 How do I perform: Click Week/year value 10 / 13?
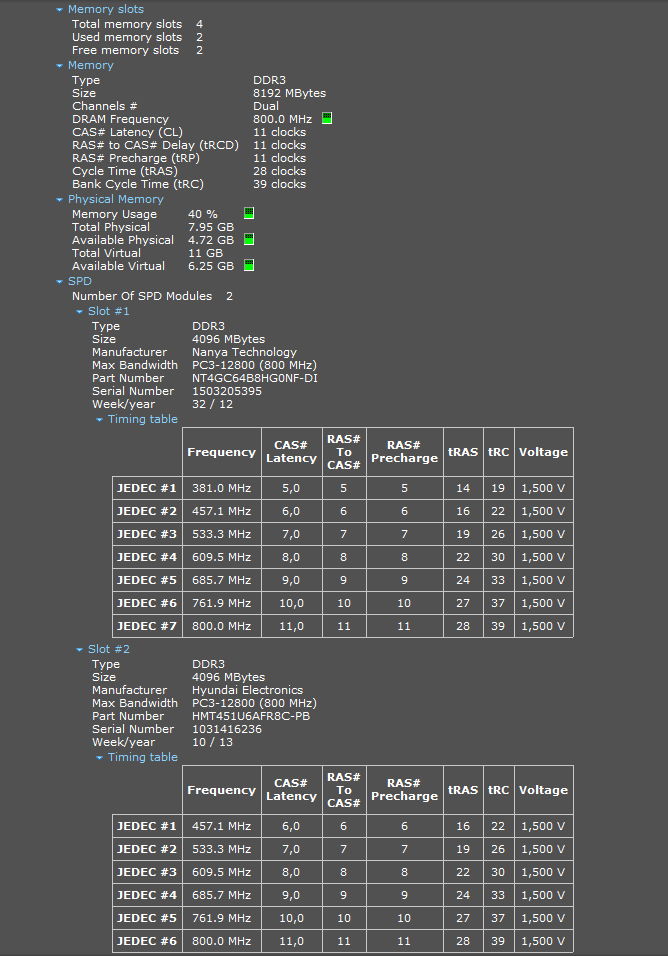click(212, 742)
